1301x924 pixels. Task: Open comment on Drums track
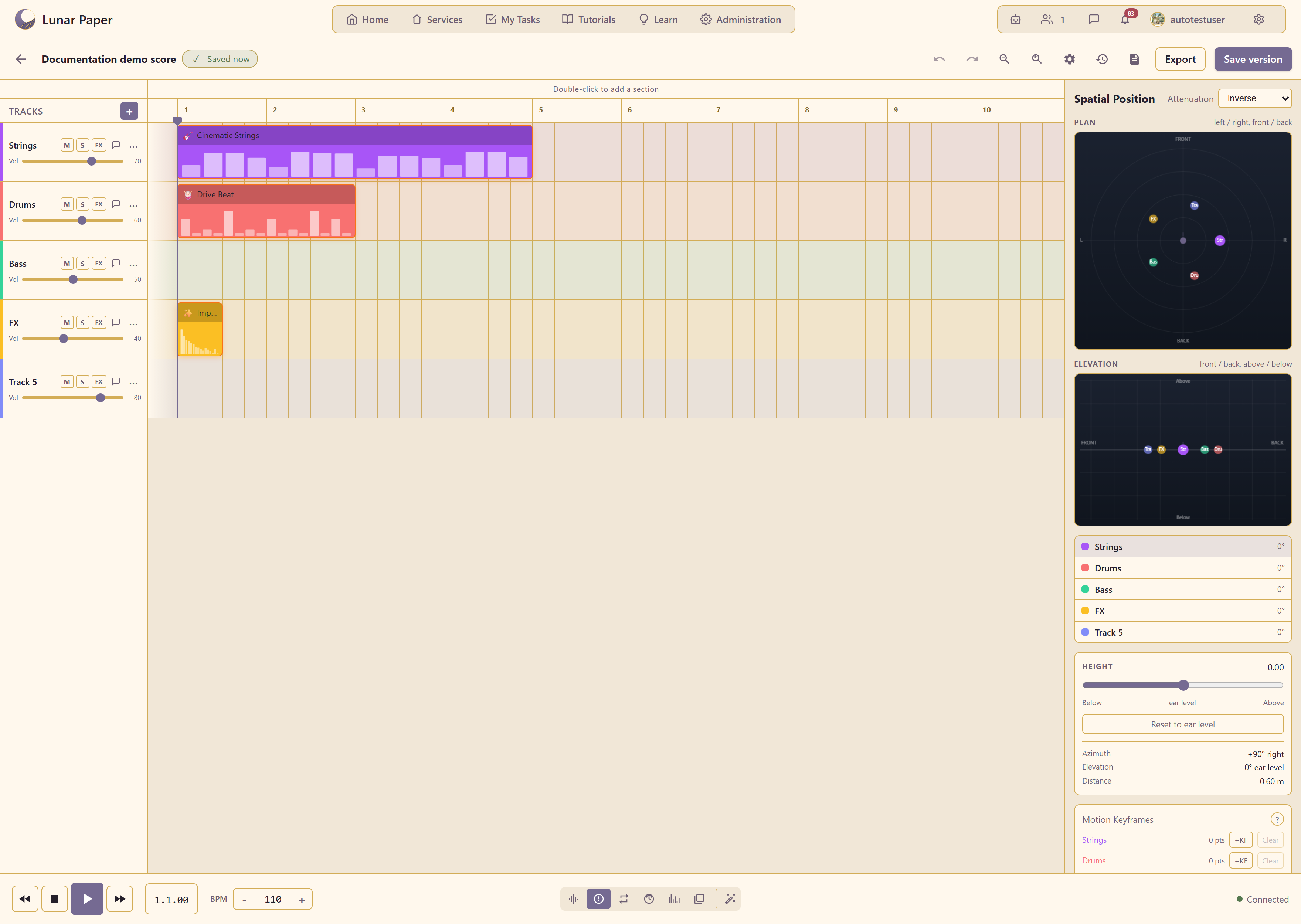click(x=116, y=204)
